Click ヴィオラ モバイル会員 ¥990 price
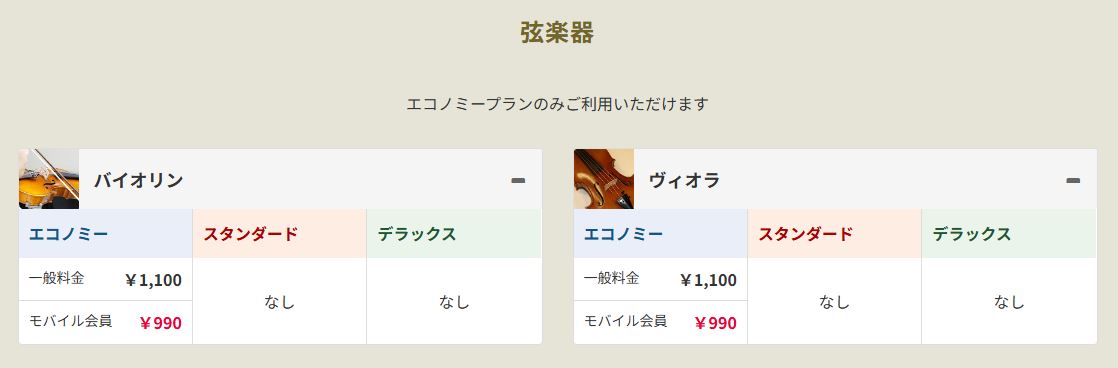This screenshot has height=368, width=1118. (x=715, y=323)
